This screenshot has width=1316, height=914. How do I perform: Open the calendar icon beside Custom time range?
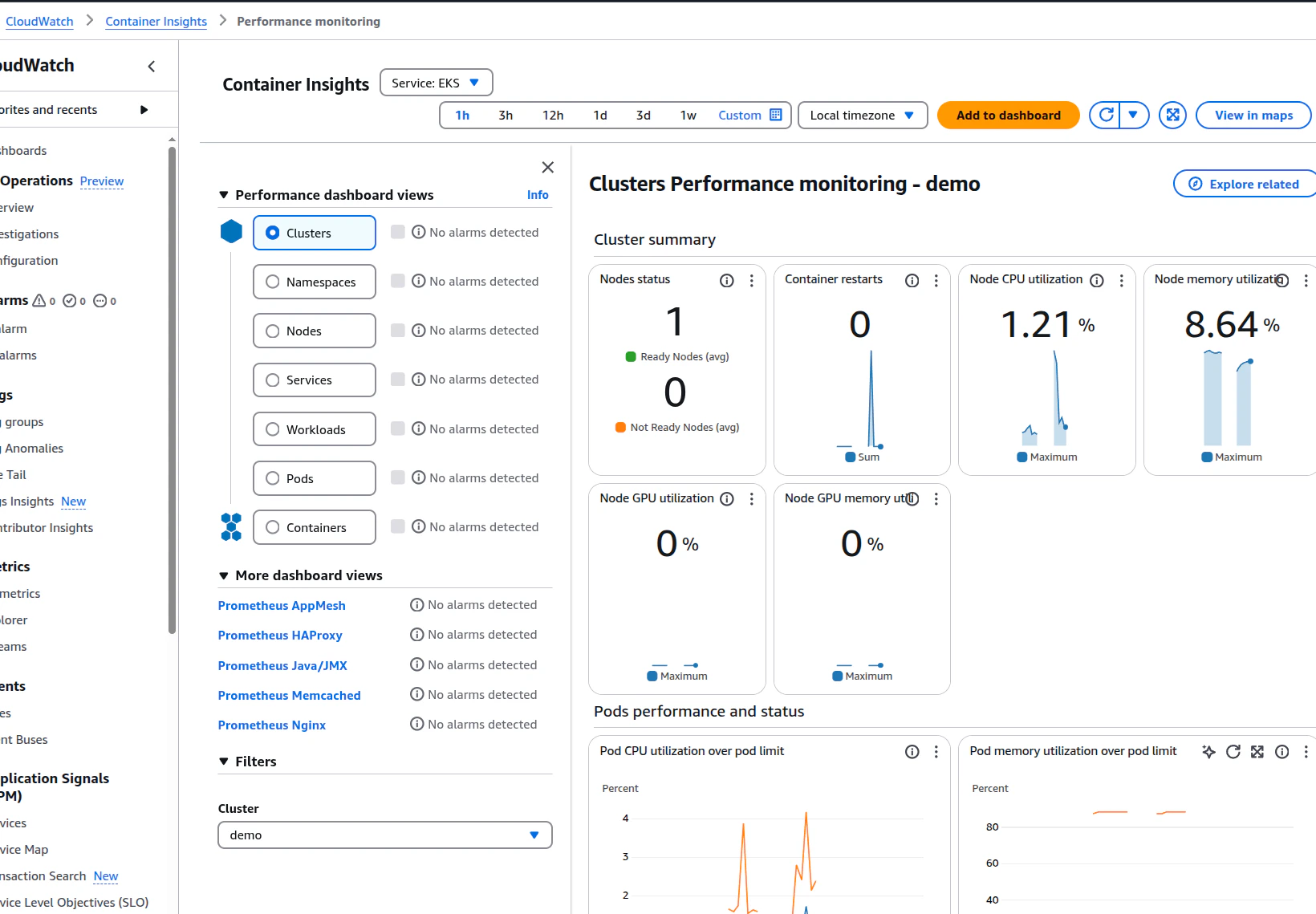775,115
